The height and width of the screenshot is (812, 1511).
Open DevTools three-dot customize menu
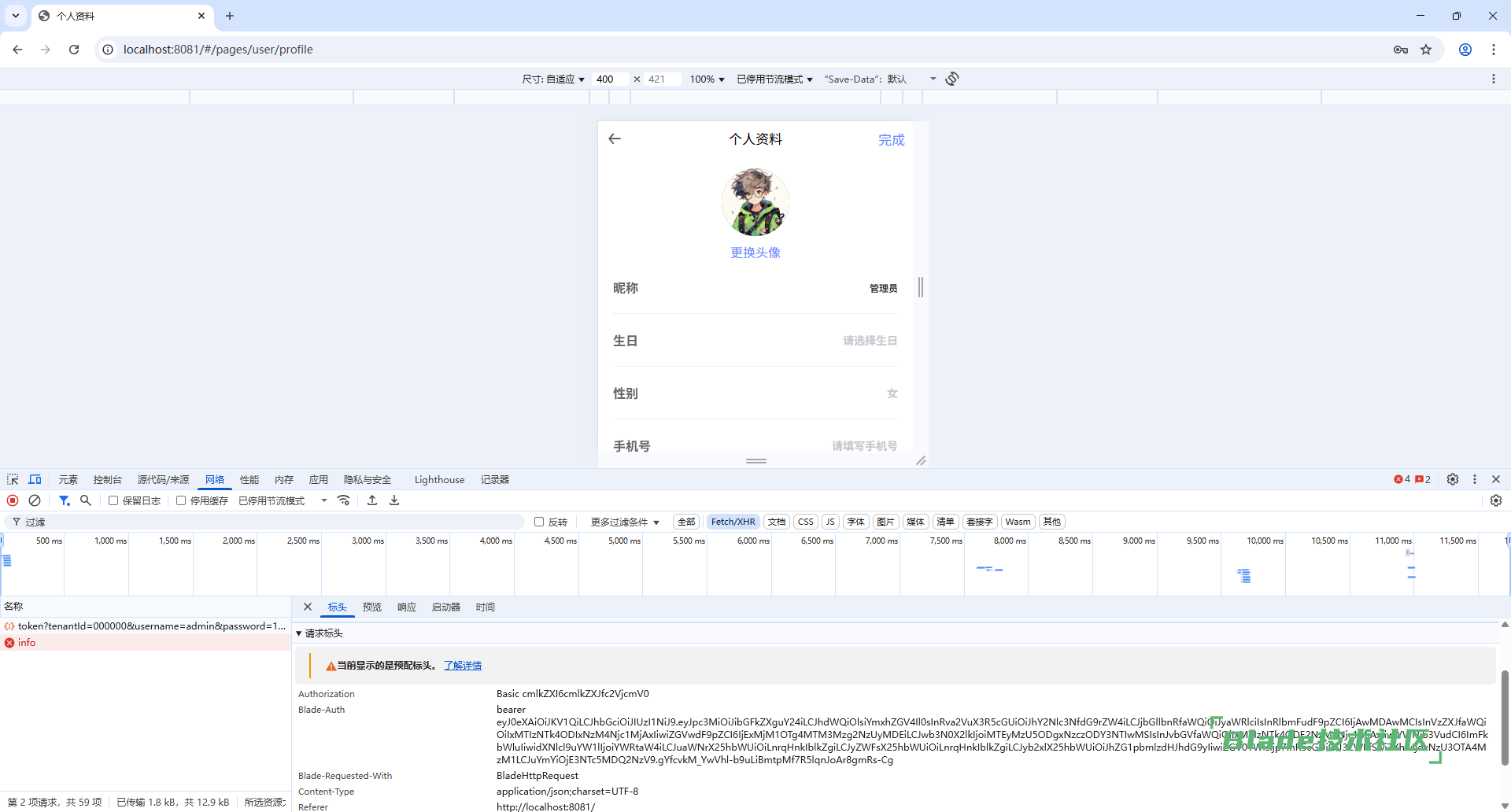click(x=1475, y=479)
